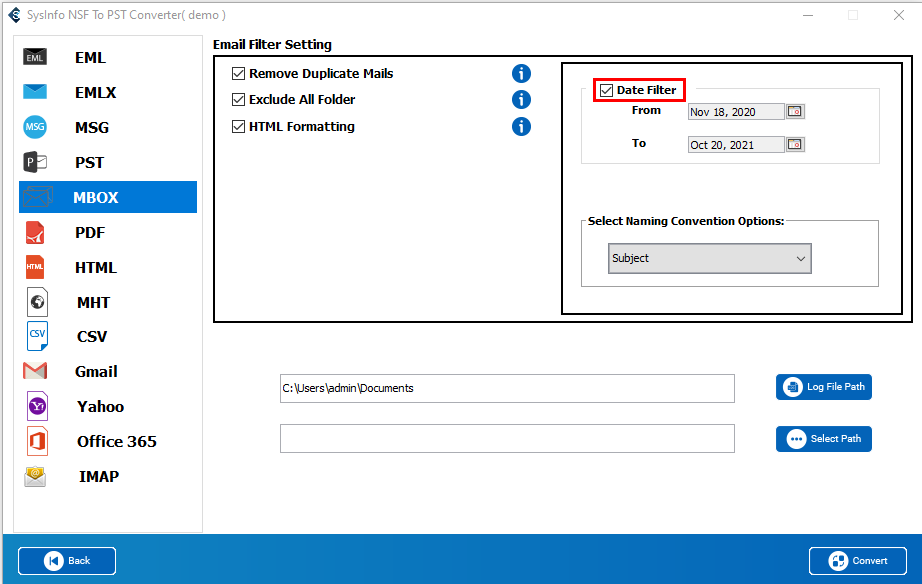
Task: Click the Yahoo purple icon
Action: point(37,406)
